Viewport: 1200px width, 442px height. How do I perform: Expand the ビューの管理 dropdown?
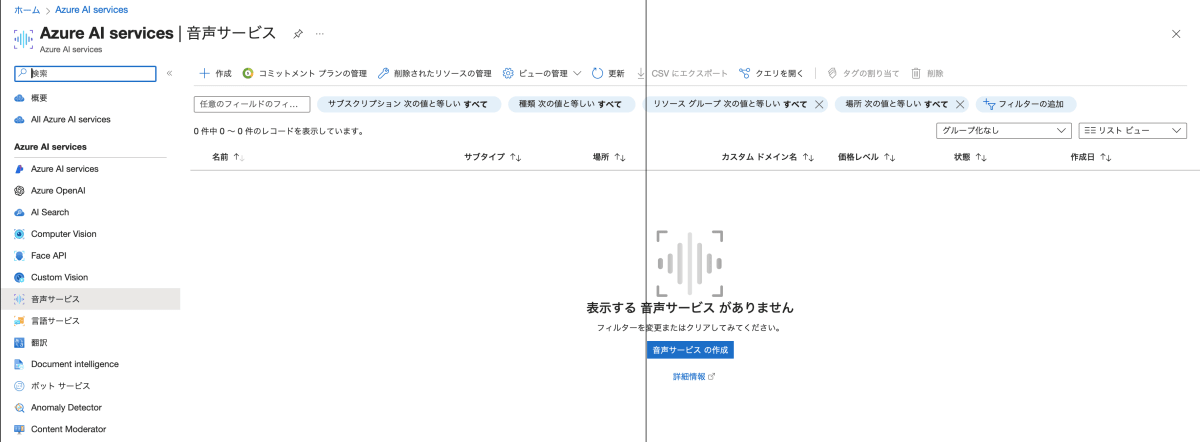pos(542,73)
